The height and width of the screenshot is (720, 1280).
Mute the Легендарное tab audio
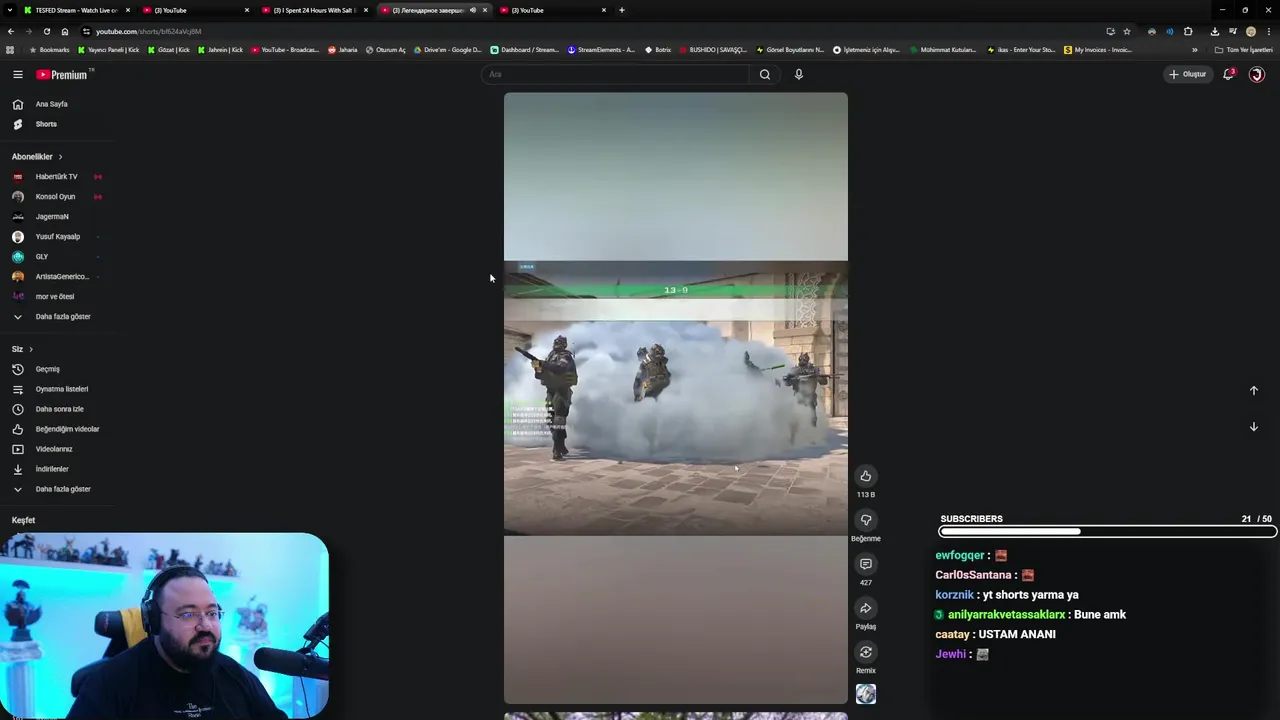pyautogui.click(x=473, y=10)
